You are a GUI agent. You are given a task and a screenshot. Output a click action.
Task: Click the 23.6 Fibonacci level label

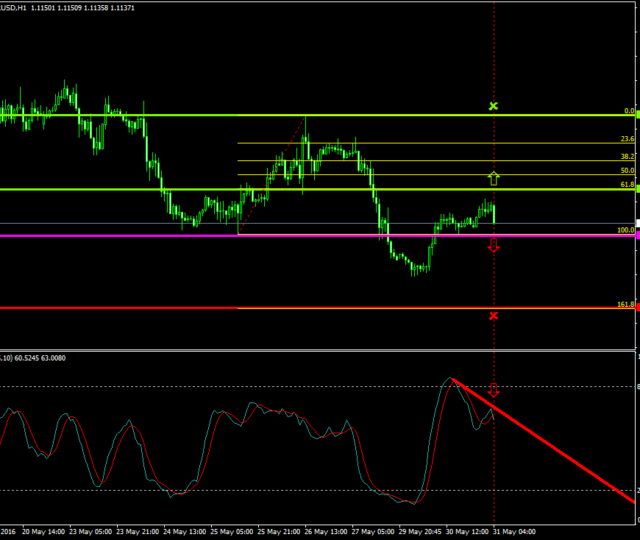pos(627,139)
